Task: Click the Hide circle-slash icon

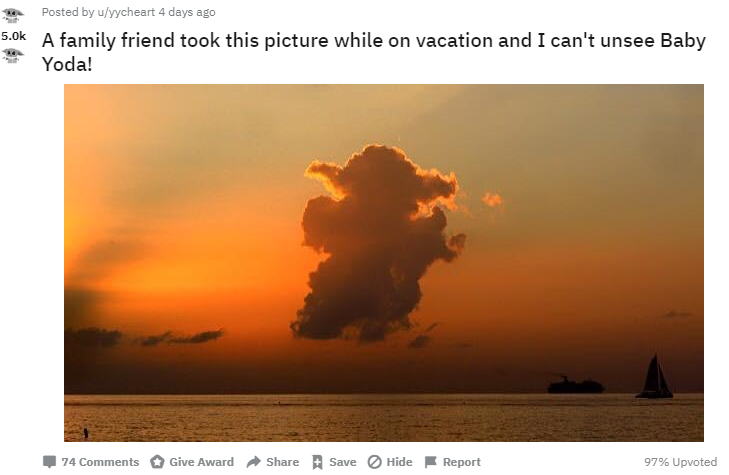Action: tap(374, 462)
